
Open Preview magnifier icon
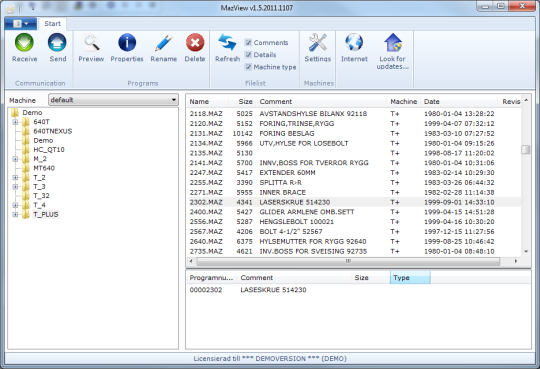pyautogui.click(x=91, y=43)
